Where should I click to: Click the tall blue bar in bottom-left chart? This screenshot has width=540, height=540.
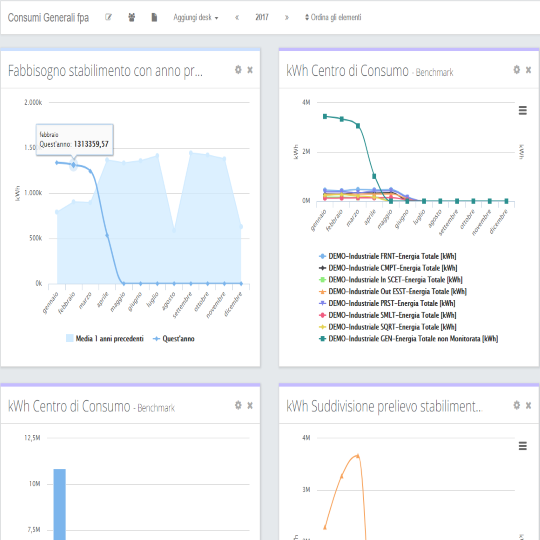[60, 504]
